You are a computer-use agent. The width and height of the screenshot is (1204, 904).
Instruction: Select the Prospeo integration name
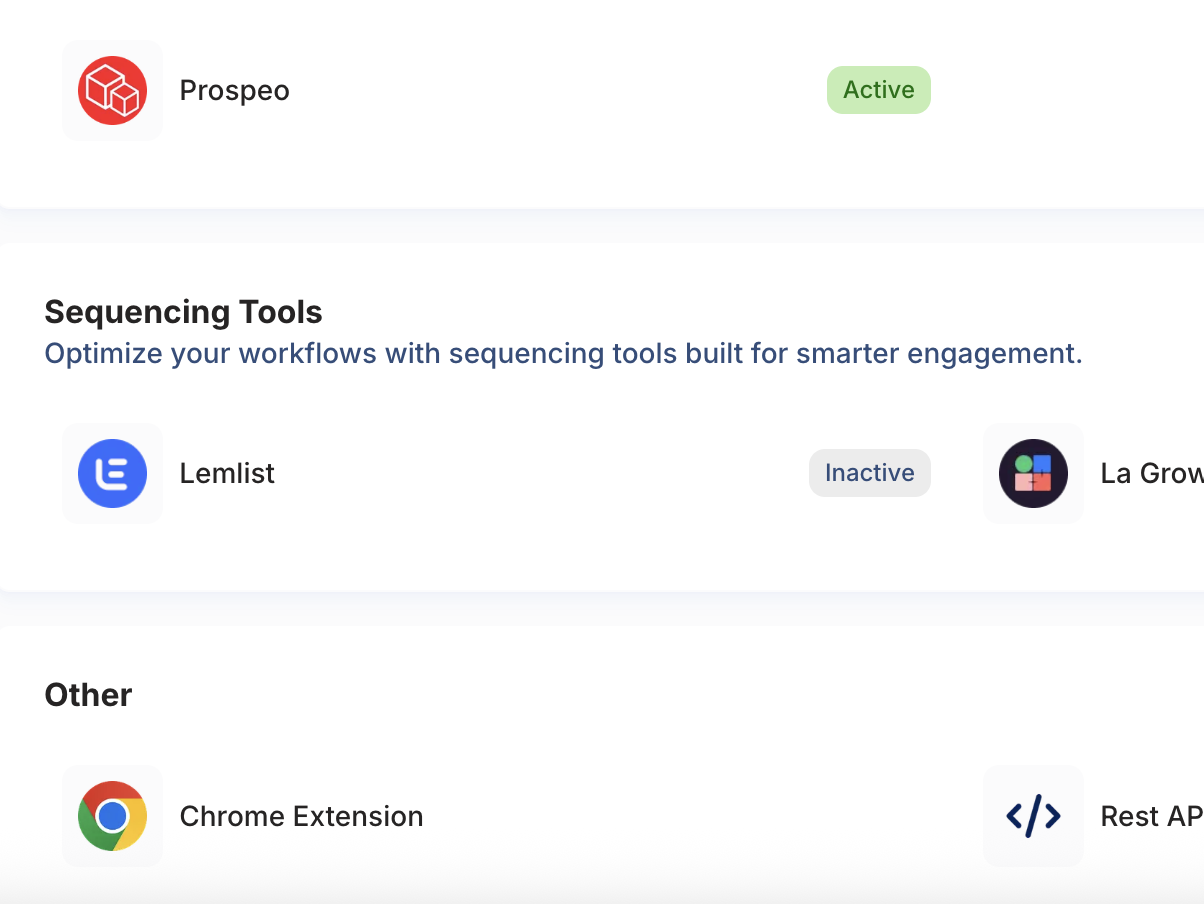coord(234,91)
